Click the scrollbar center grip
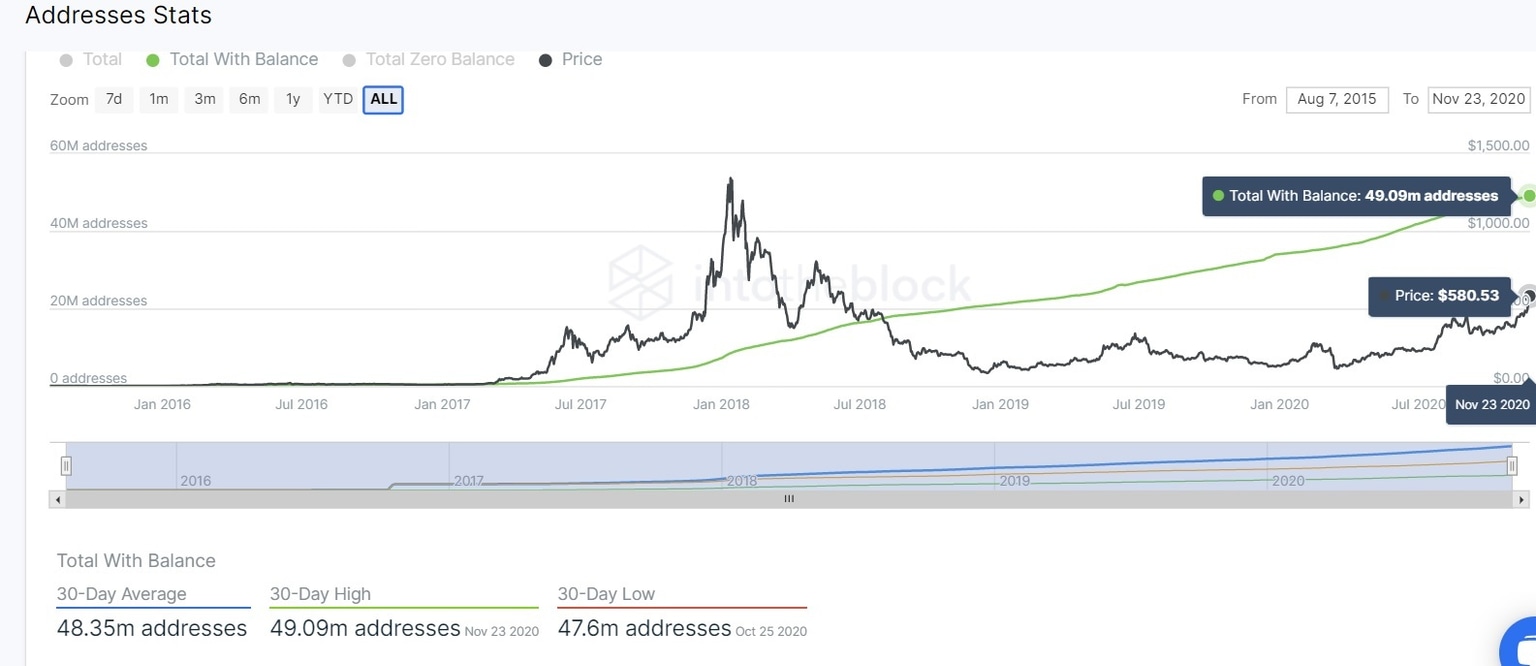Image resolution: width=1536 pixels, height=666 pixels. tap(789, 499)
